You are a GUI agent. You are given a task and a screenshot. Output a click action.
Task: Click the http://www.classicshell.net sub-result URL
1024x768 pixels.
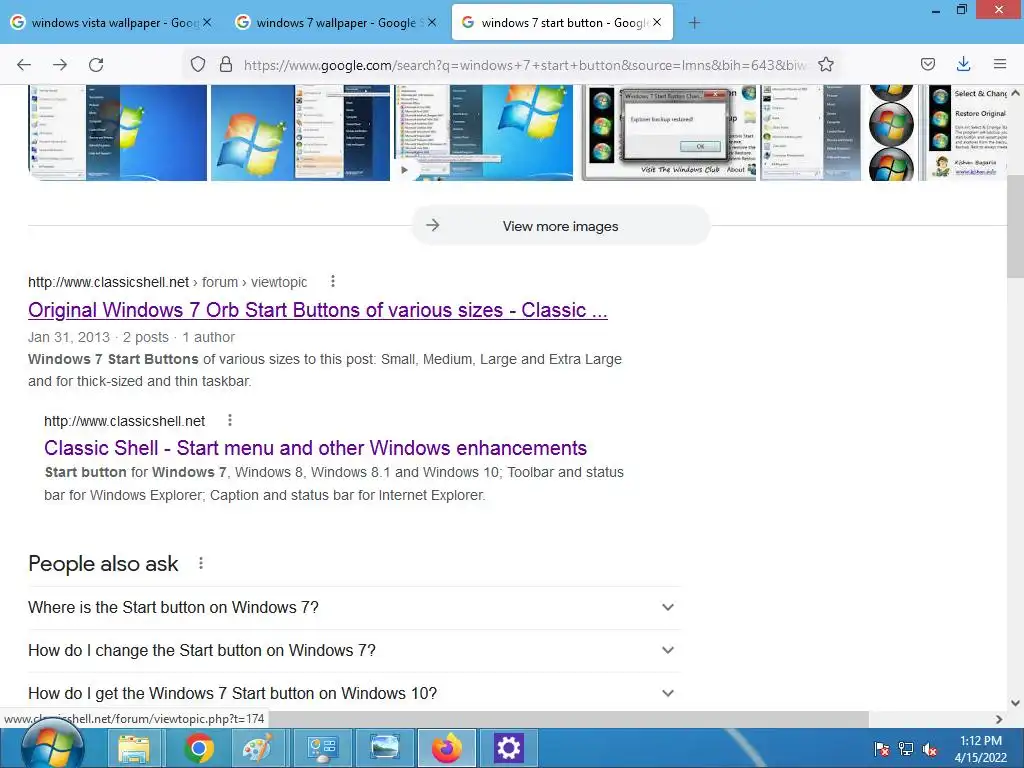coord(124,421)
